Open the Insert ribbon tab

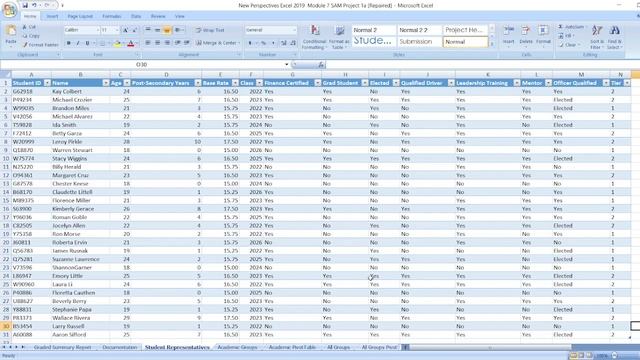tap(52, 16)
